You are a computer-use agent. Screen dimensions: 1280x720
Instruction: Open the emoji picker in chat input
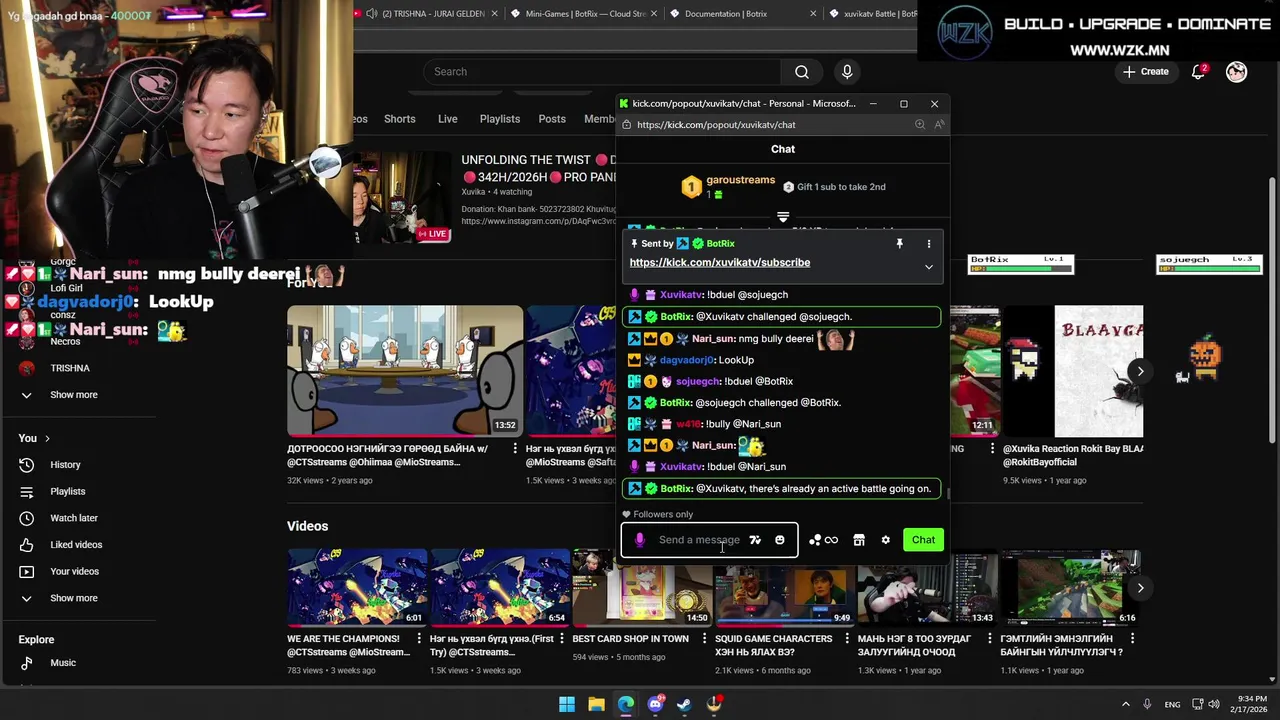pos(780,540)
